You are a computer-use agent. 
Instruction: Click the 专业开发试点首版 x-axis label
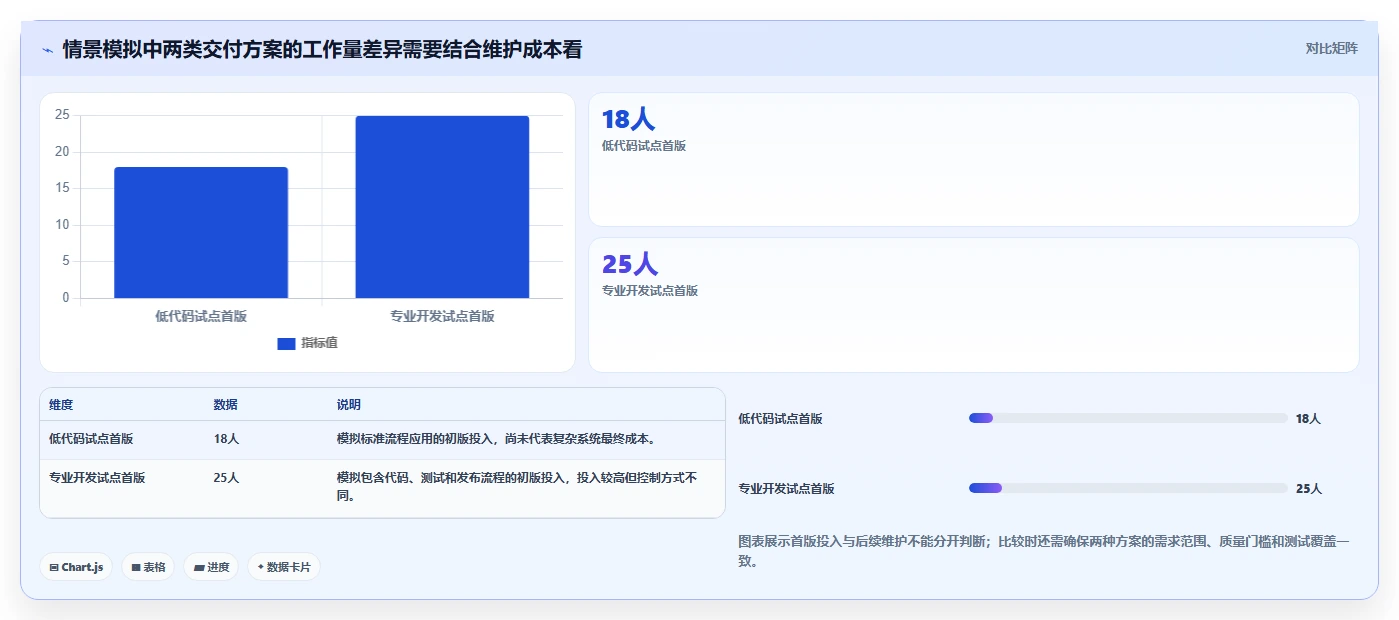pos(442,316)
